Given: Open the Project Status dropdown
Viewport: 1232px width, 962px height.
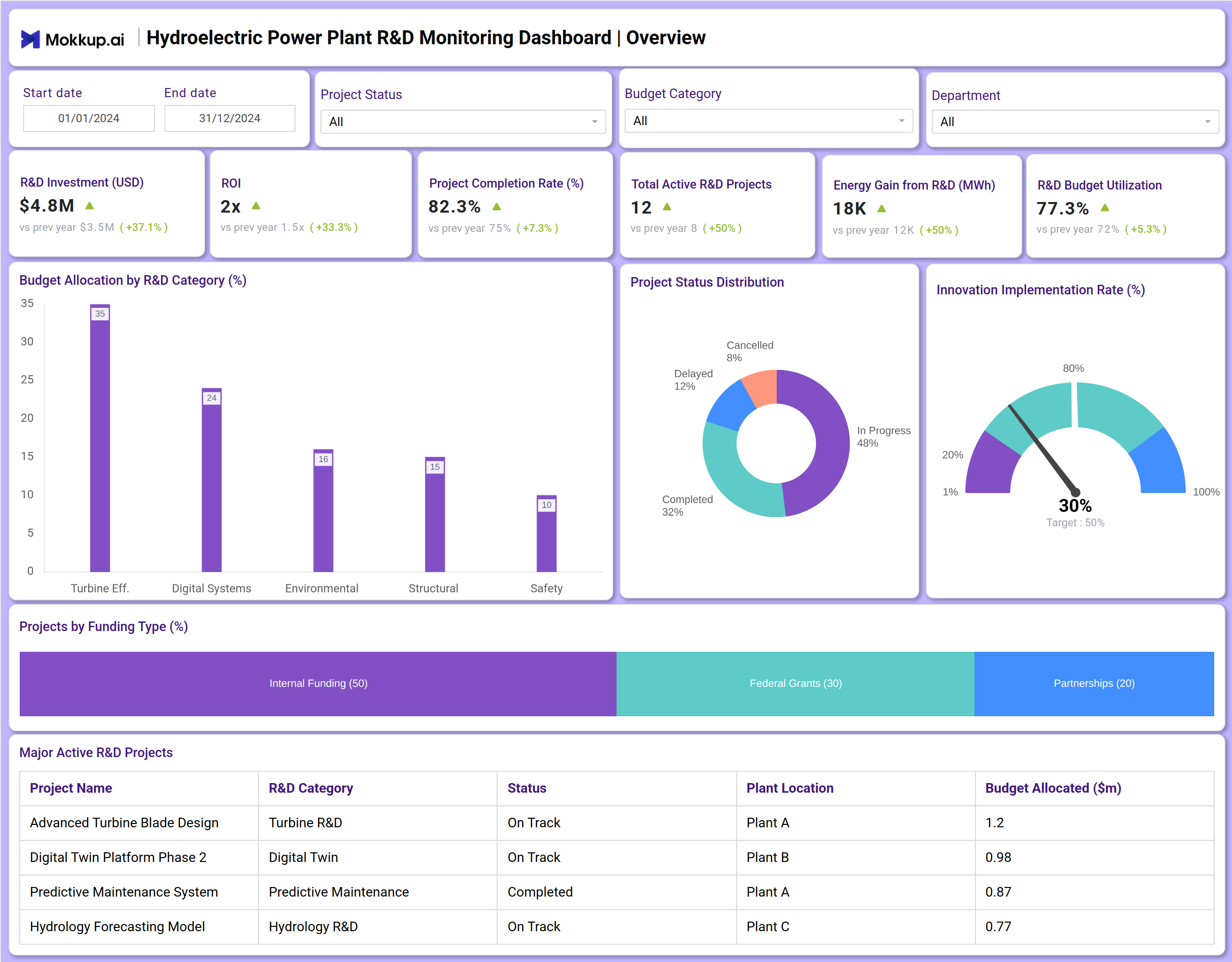Looking at the screenshot, I should (x=463, y=122).
